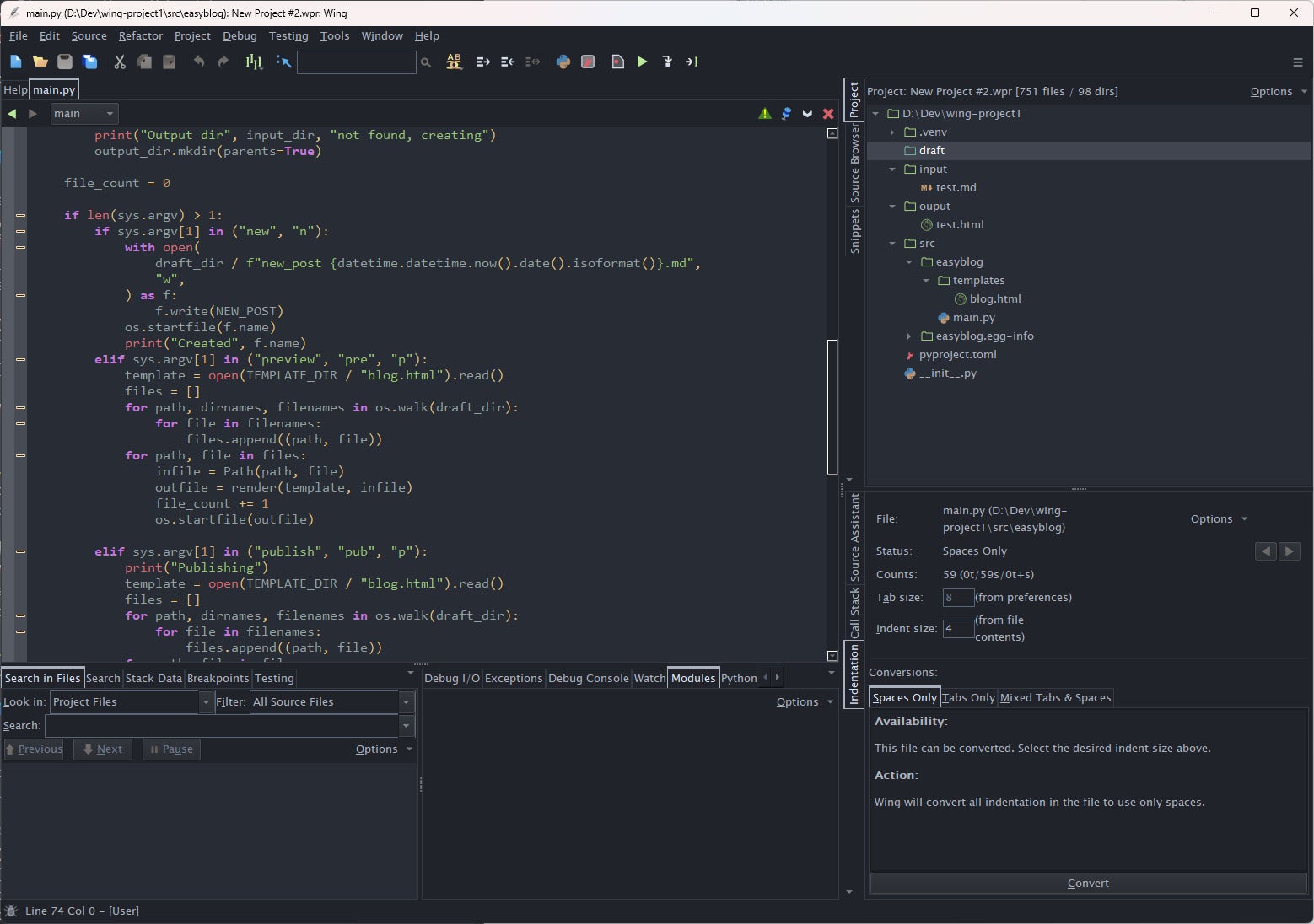This screenshot has height=924, width=1314.
Task: Select Mixed Tabs & Spaces conversion tab
Action: click(1055, 698)
